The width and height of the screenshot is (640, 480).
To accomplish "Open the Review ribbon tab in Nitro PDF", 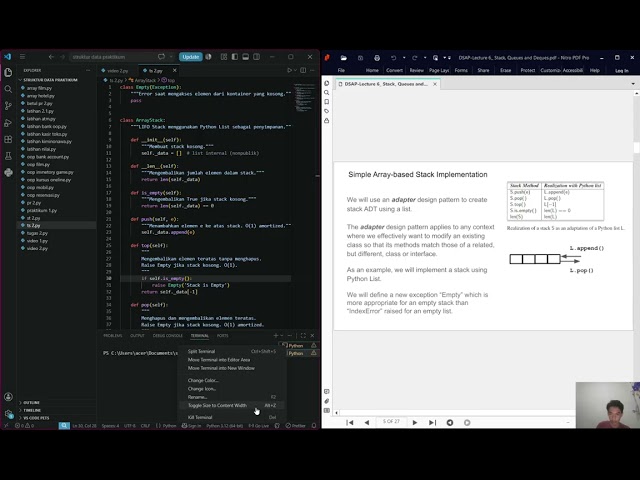I will click(x=417, y=70).
